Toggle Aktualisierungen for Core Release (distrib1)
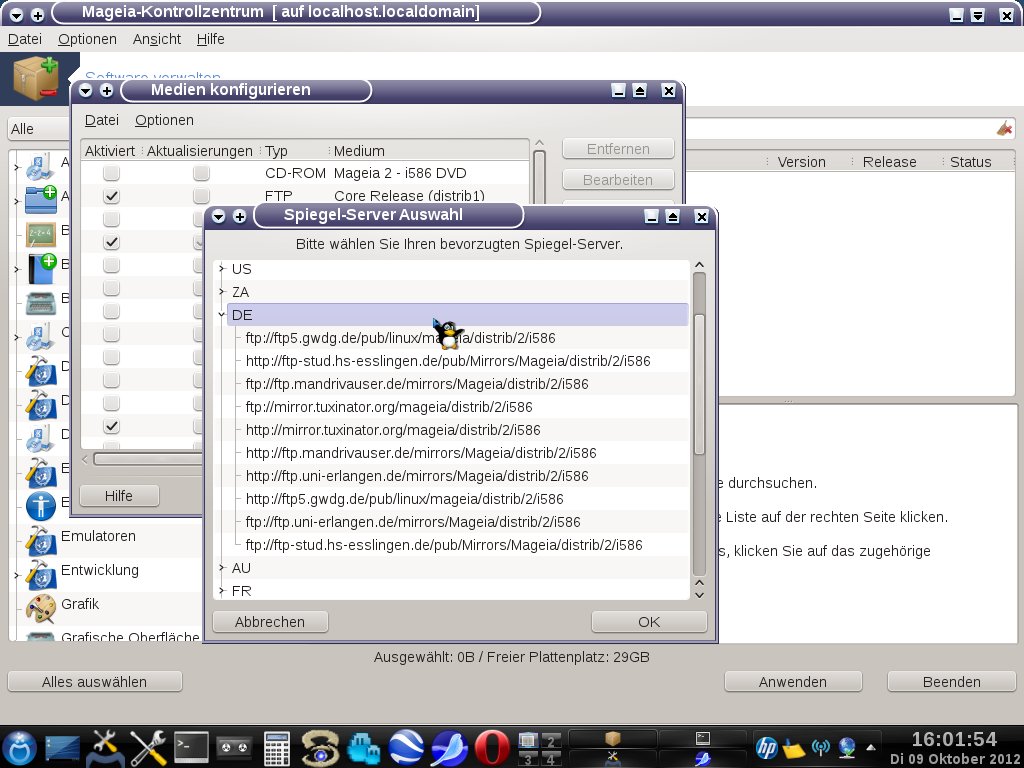The width and height of the screenshot is (1024, 768). (201, 196)
